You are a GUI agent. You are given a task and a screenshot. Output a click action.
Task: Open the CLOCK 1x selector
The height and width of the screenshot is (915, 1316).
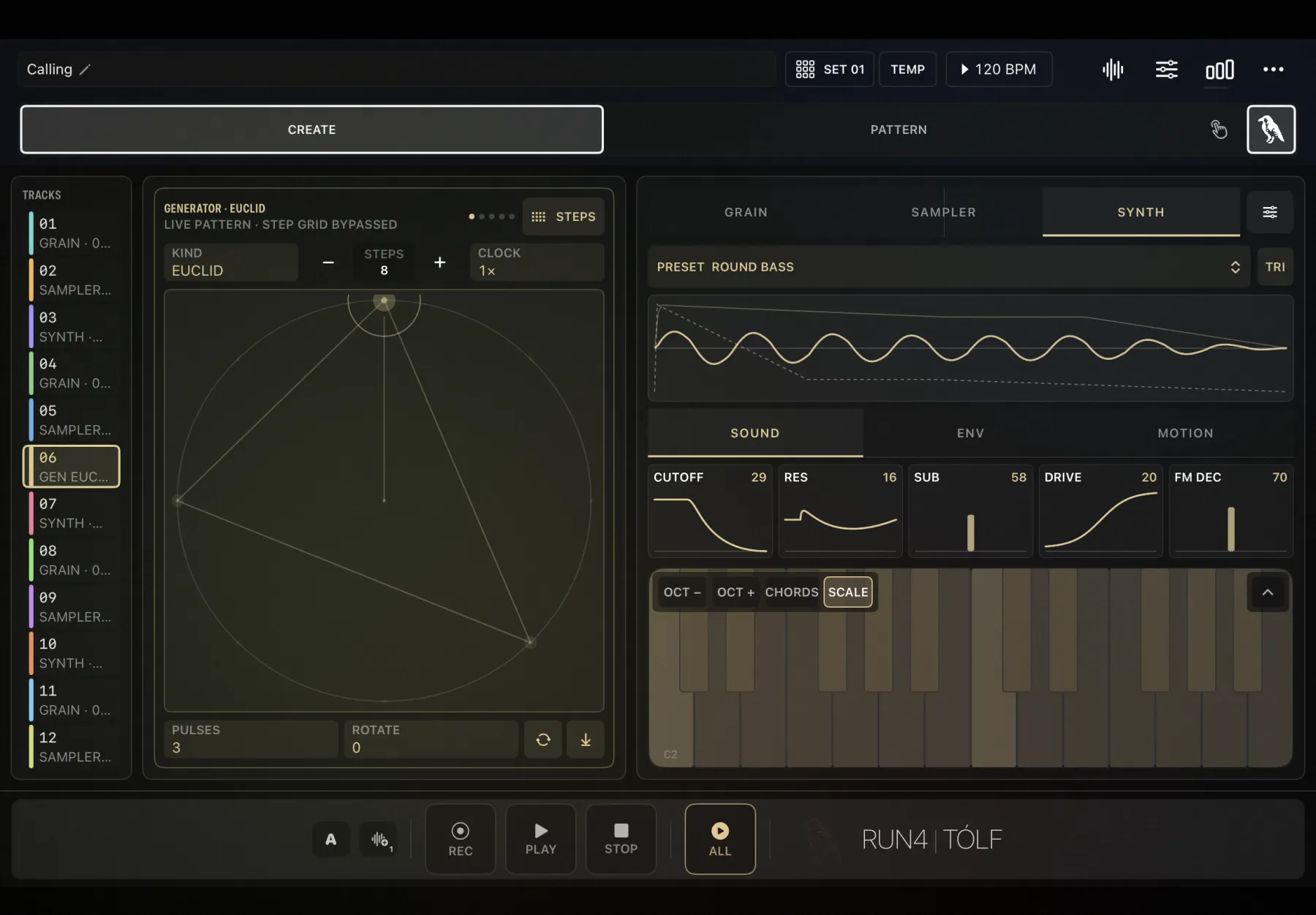(x=537, y=262)
